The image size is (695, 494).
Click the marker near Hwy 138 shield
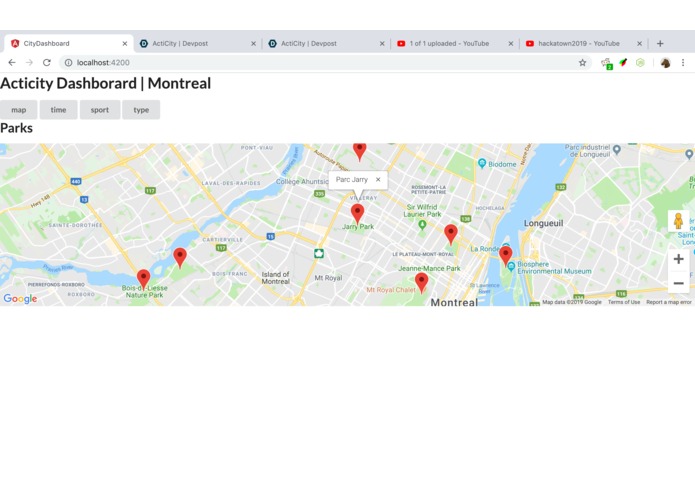pyautogui.click(x=451, y=234)
